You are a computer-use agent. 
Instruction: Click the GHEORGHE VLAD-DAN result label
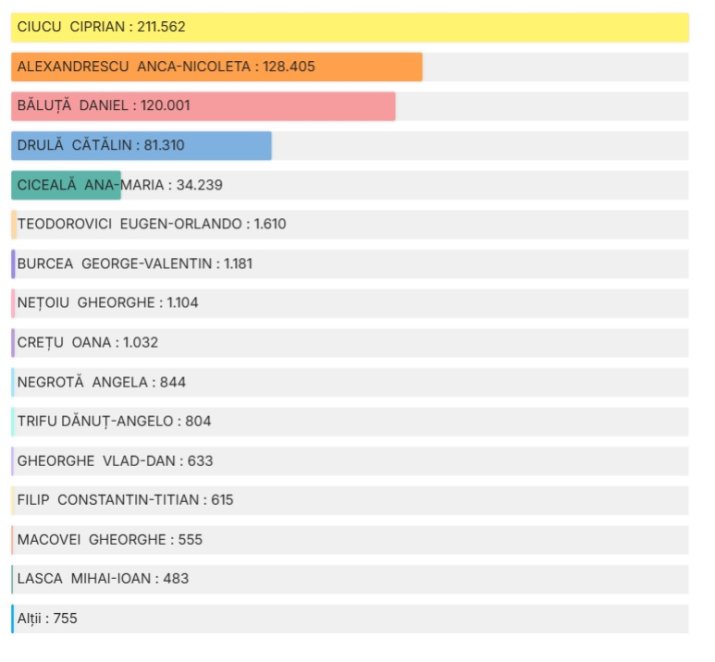coord(115,461)
